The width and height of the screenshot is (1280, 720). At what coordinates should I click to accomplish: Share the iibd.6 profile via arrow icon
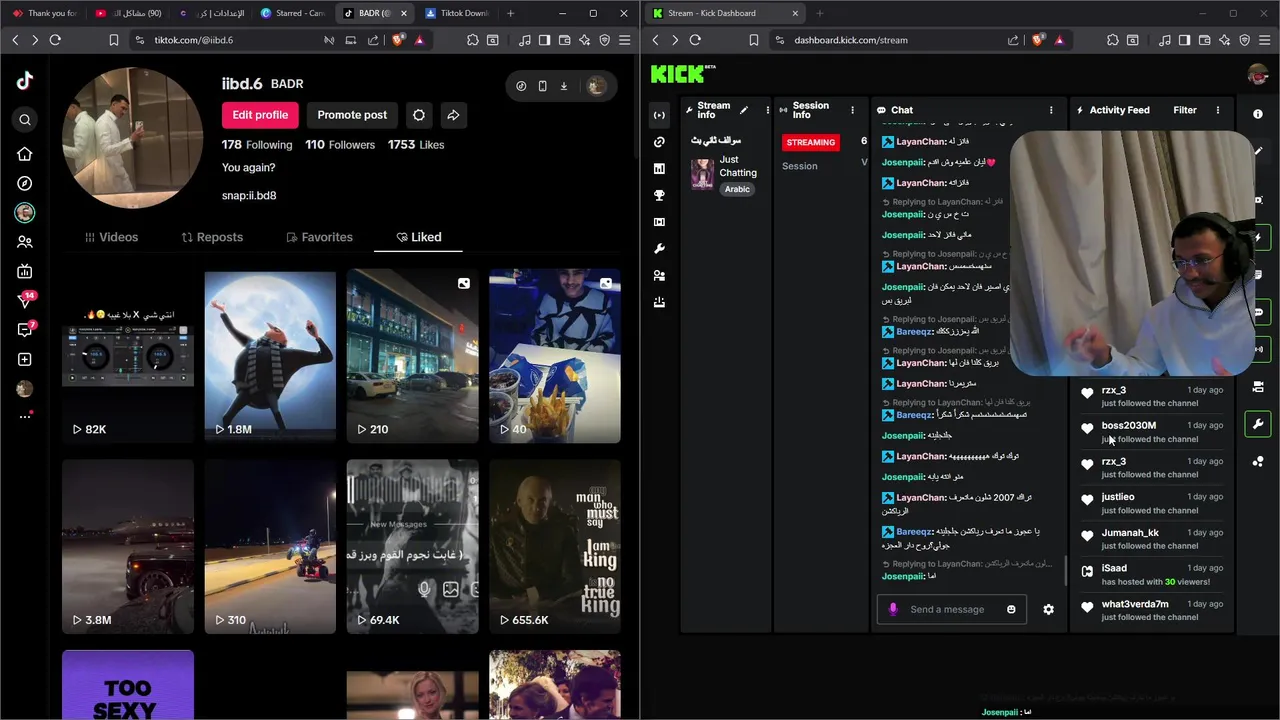click(453, 115)
